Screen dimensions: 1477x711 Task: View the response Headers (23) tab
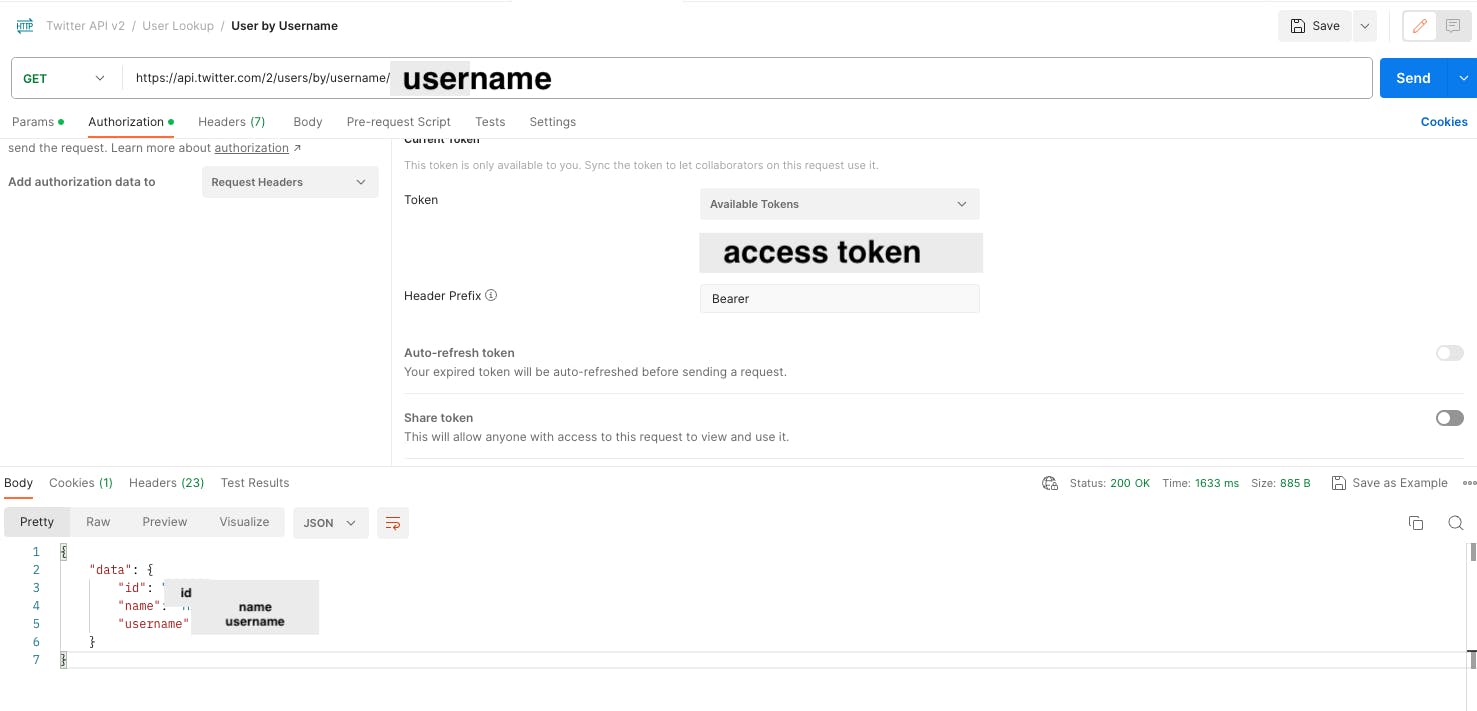(167, 483)
